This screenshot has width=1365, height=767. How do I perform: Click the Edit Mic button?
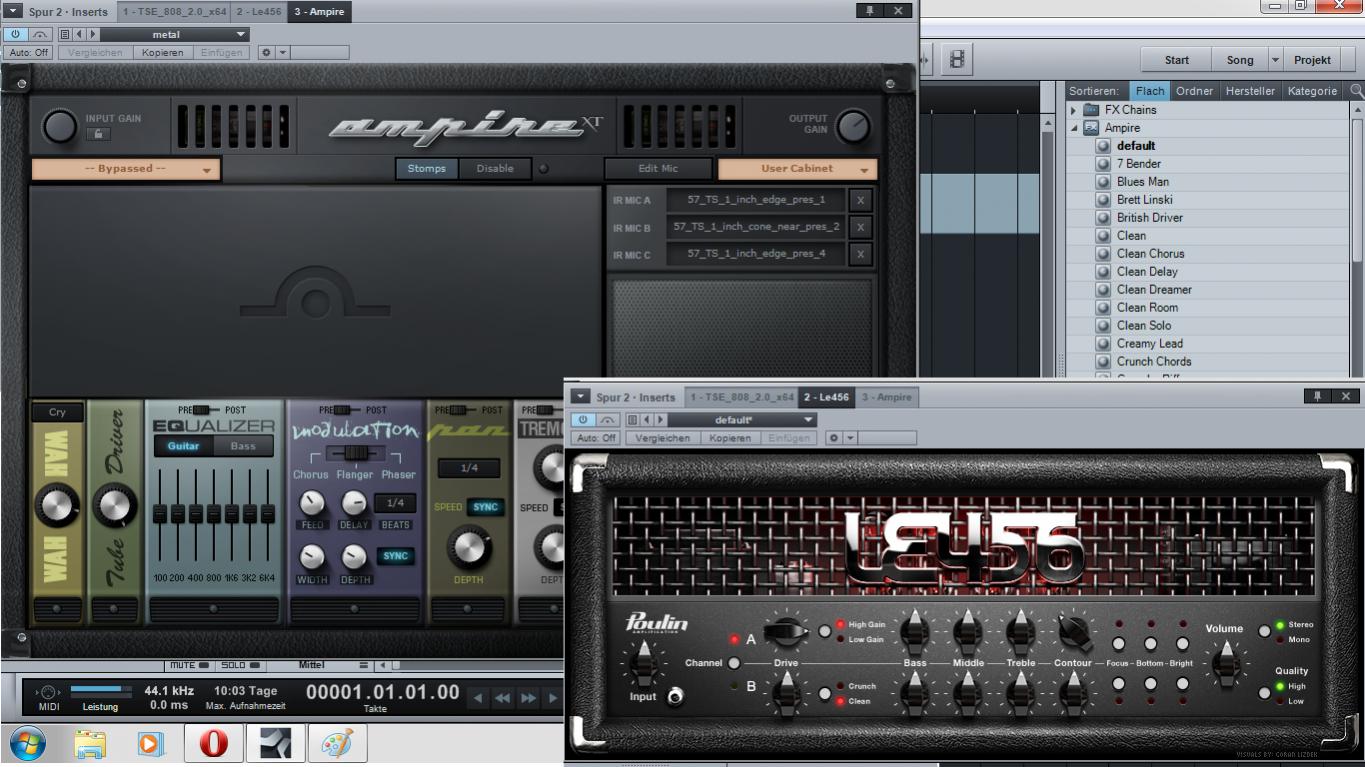658,169
